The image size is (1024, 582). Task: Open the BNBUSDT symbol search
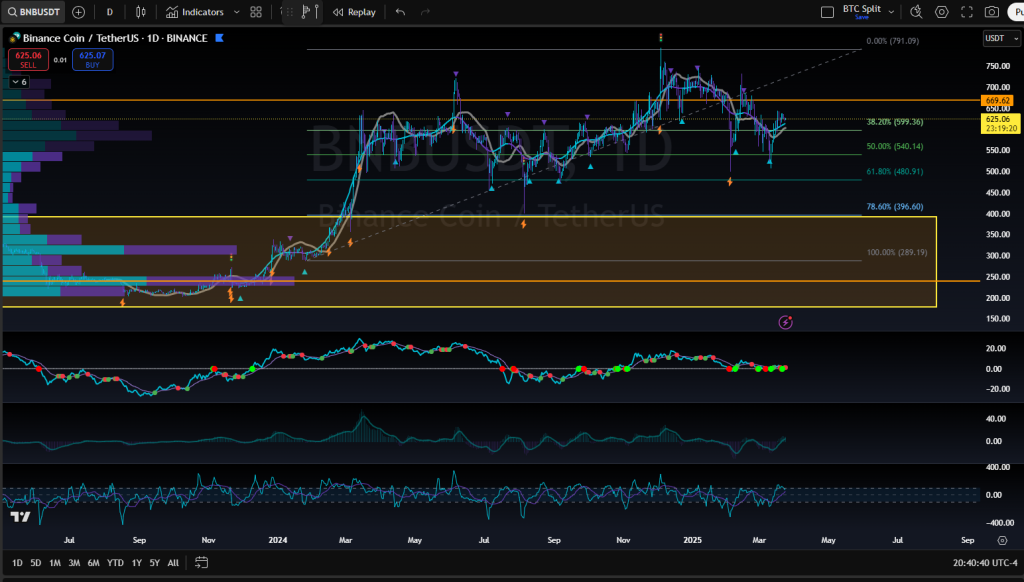pos(34,12)
